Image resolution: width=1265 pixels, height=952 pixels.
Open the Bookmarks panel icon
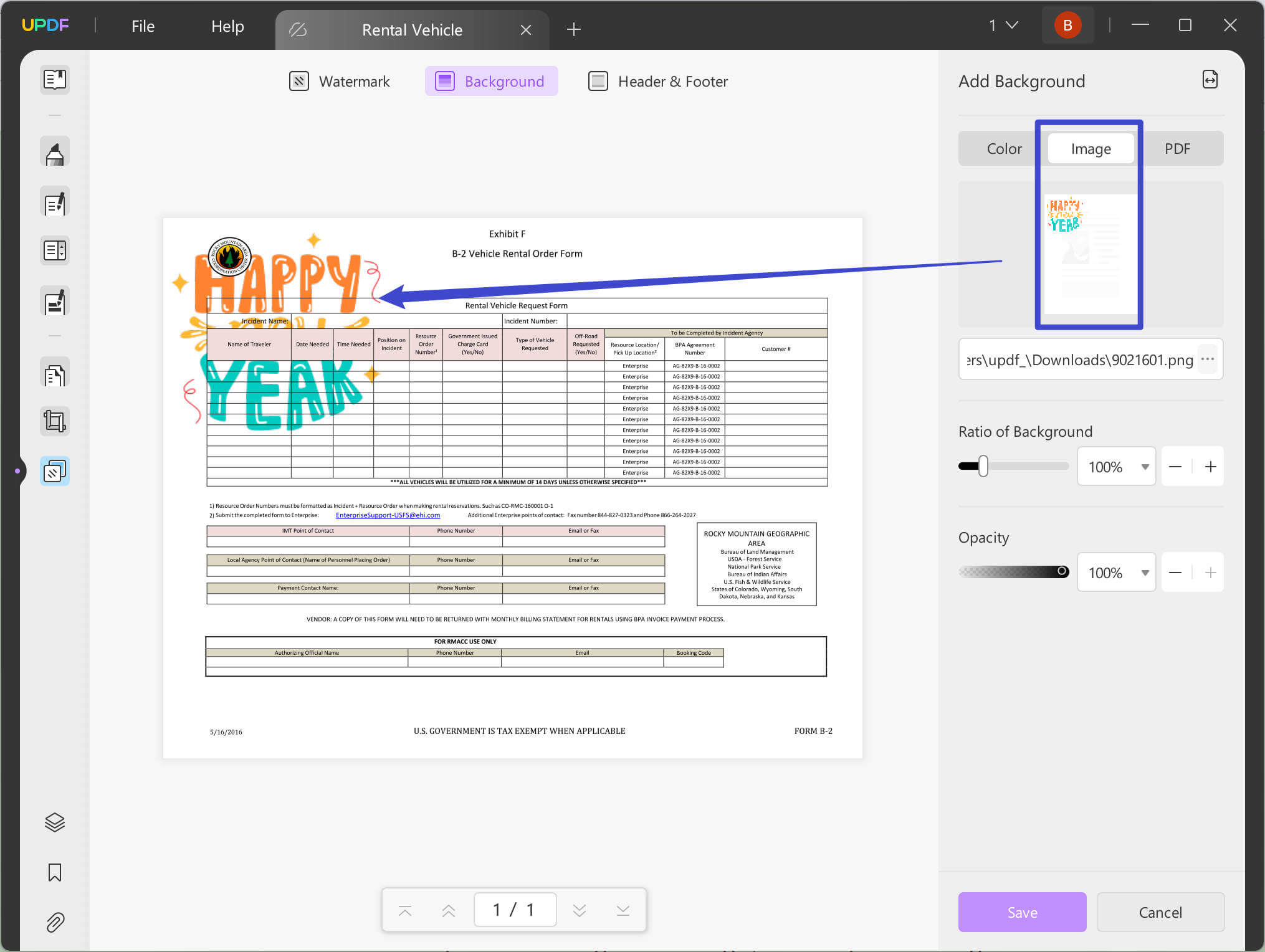(x=55, y=872)
